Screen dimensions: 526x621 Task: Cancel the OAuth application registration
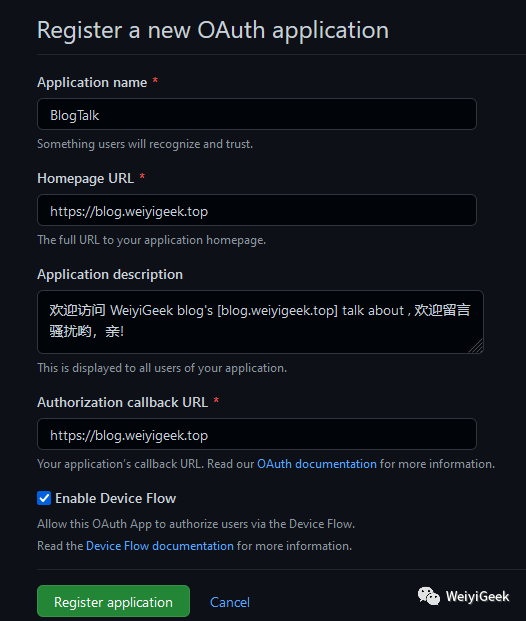230,602
